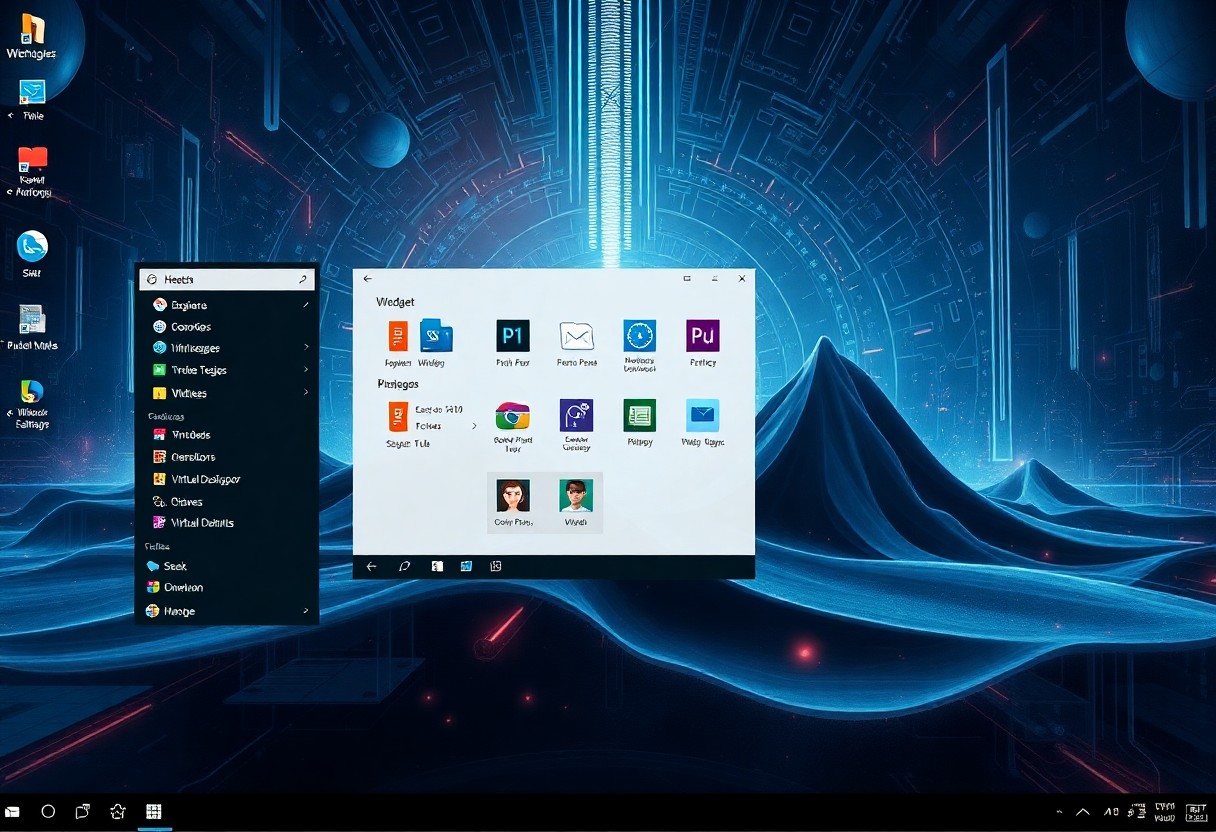1216x832 pixels.
Task: Open the gray document desktop shortcut
Action: [32, 320]
